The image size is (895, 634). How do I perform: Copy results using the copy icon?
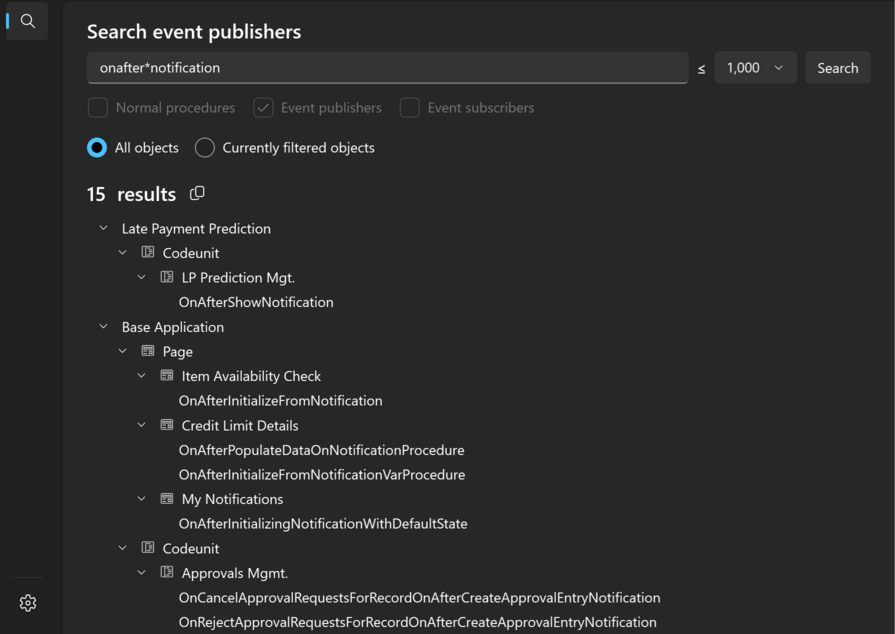(197, 193)
